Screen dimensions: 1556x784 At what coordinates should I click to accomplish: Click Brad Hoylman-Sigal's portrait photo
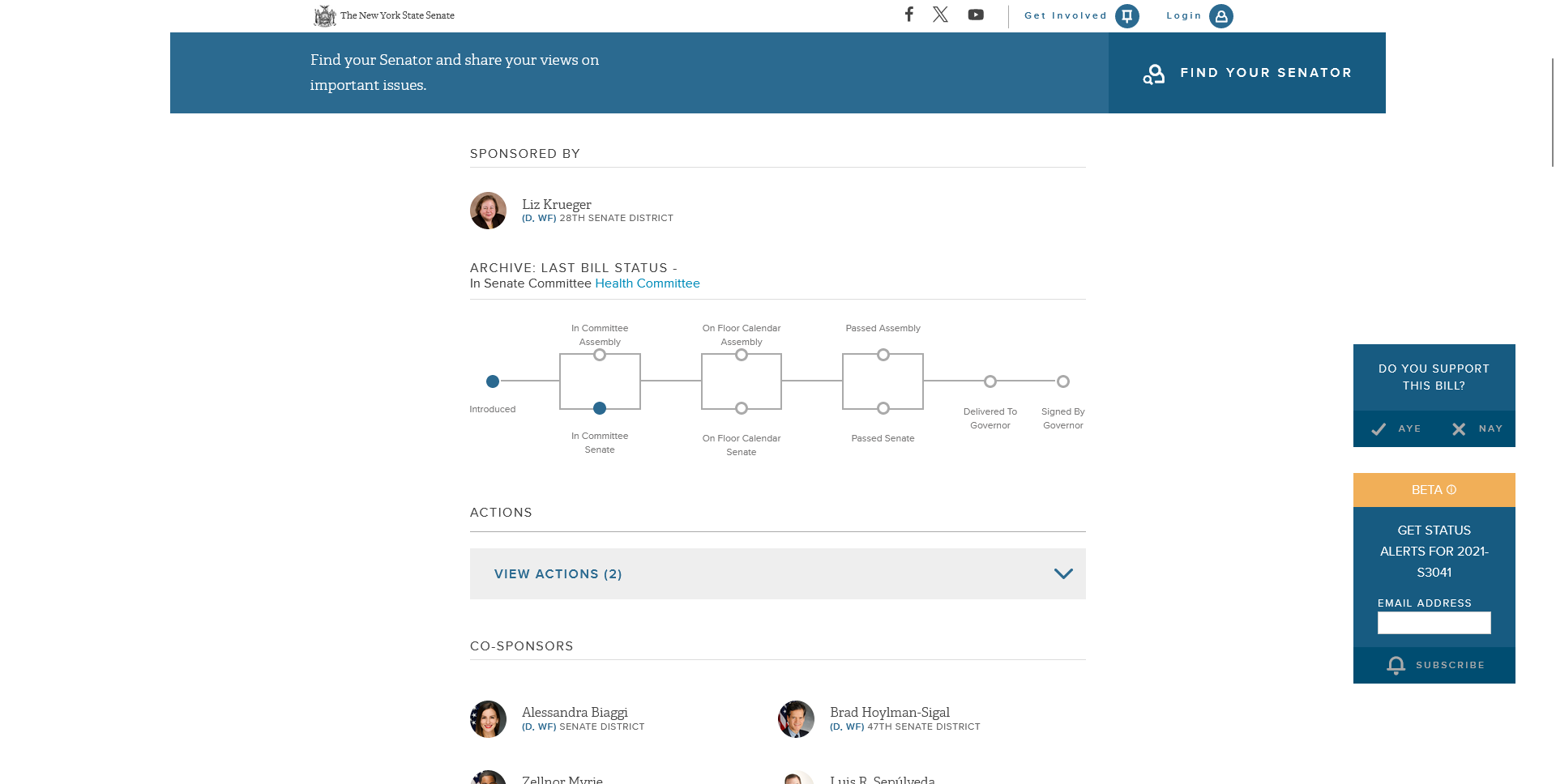796,719
